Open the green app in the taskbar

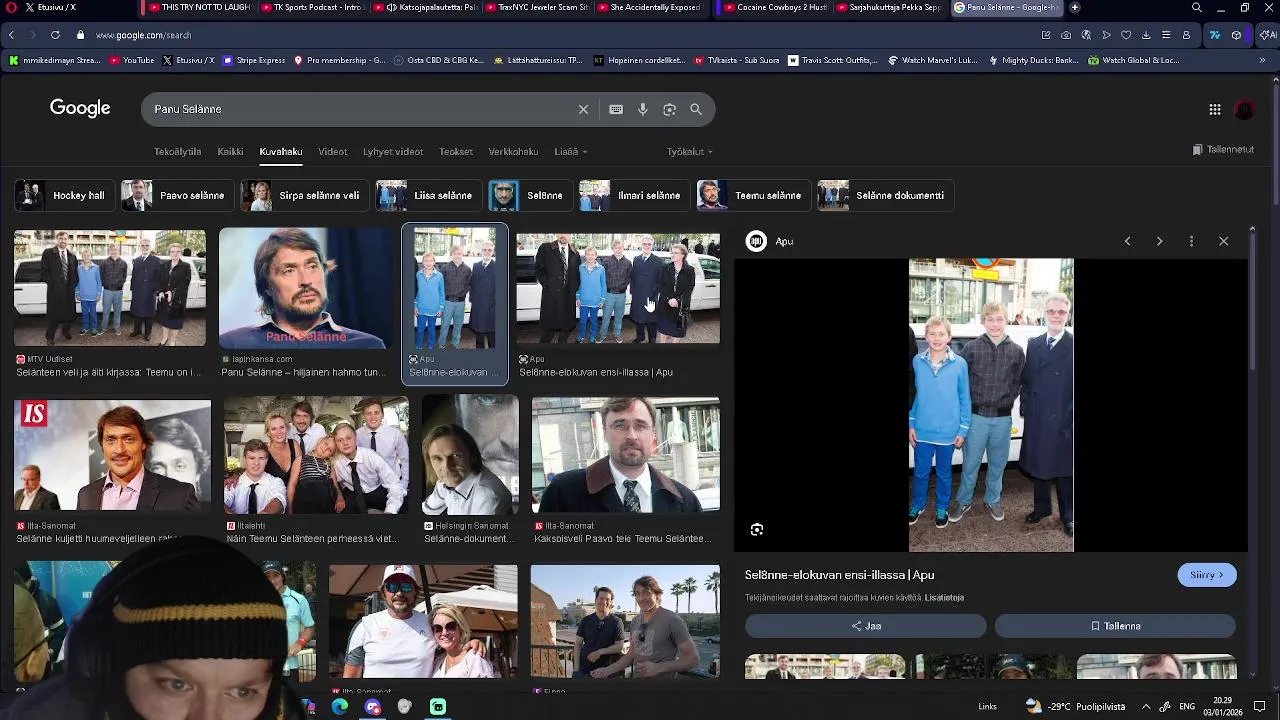click(x=438, y=707)
